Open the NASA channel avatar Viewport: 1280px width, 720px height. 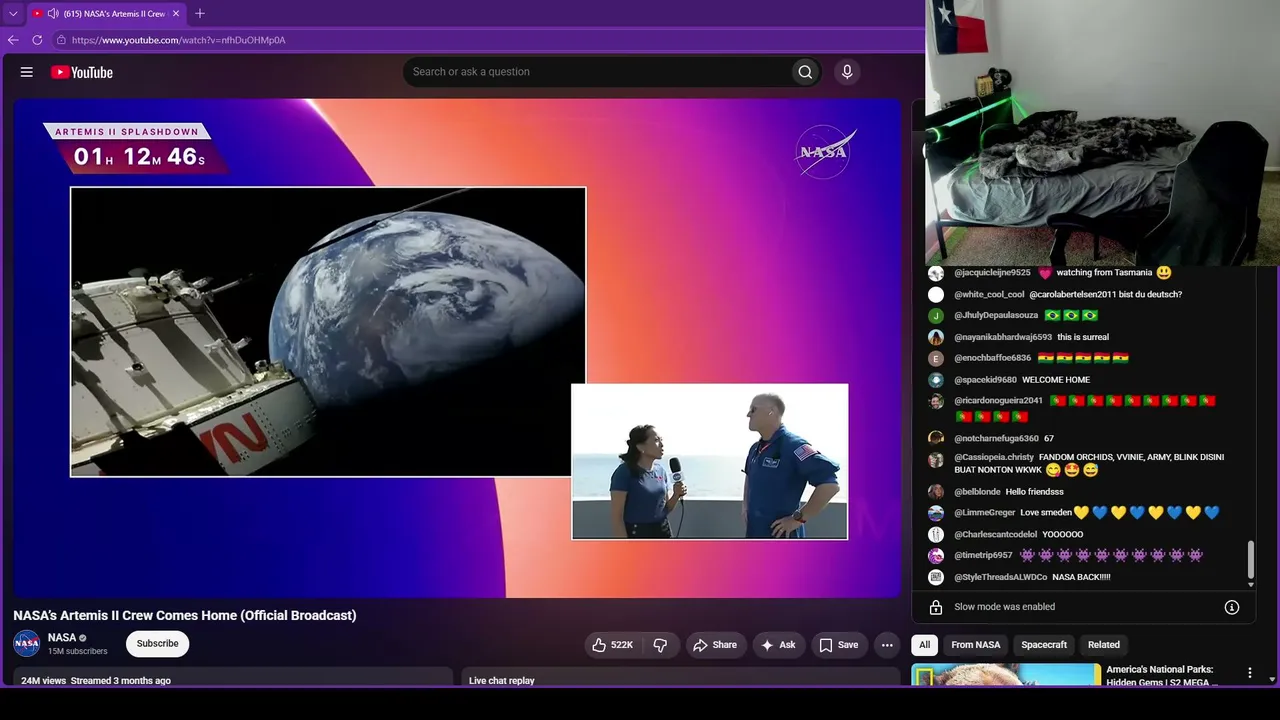(x=27, y=644)
